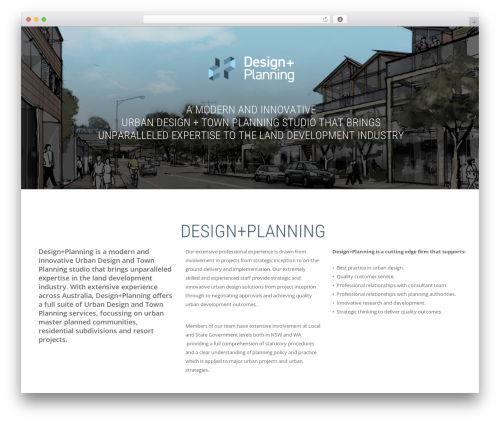The height and width of the screenshot is (423, 500).
Task: Click the Design+Planning logo in the hero banner
Action: (251, 68)
